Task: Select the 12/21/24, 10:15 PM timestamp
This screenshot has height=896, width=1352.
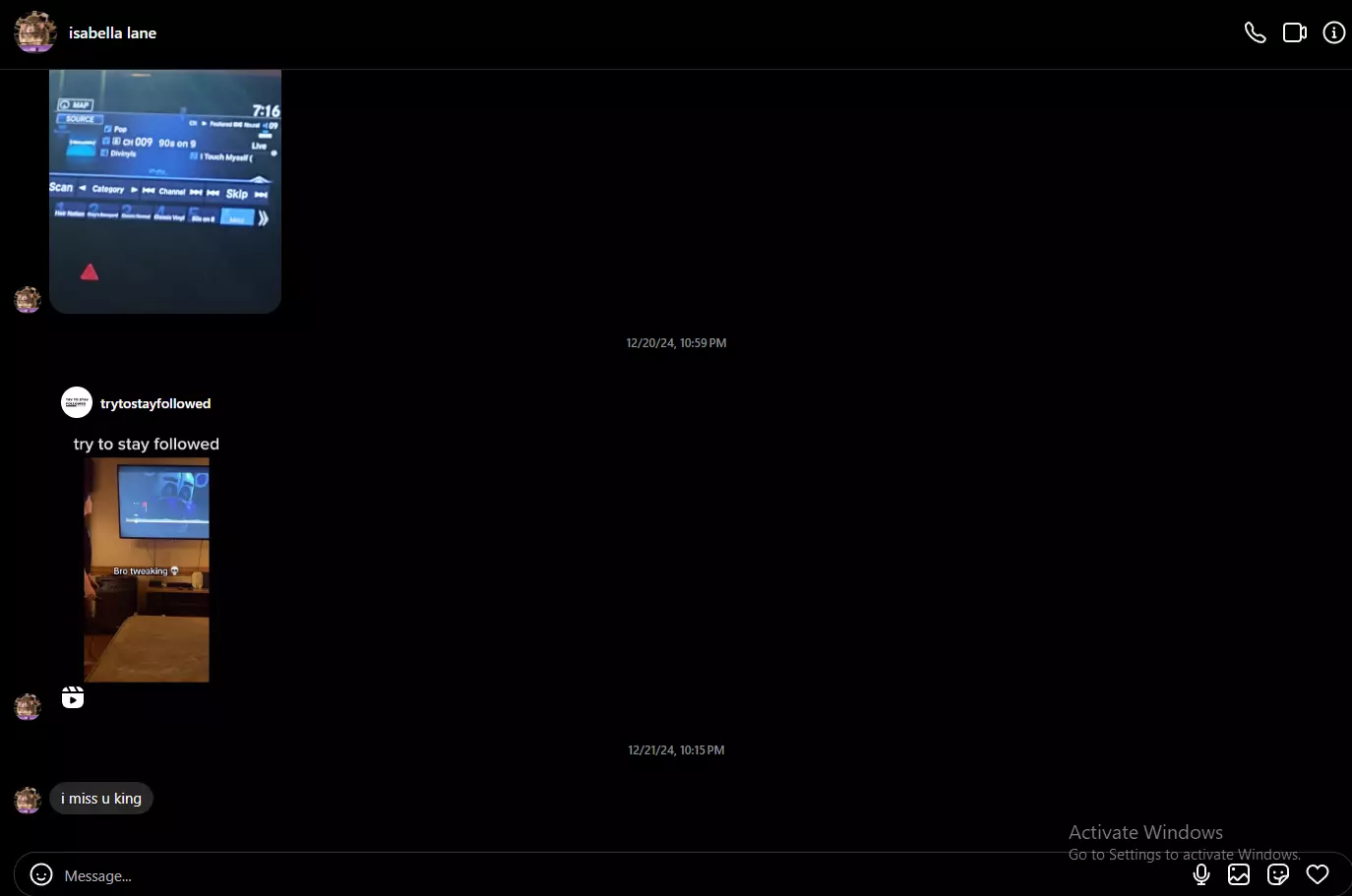Action: (x=676, y=750)
